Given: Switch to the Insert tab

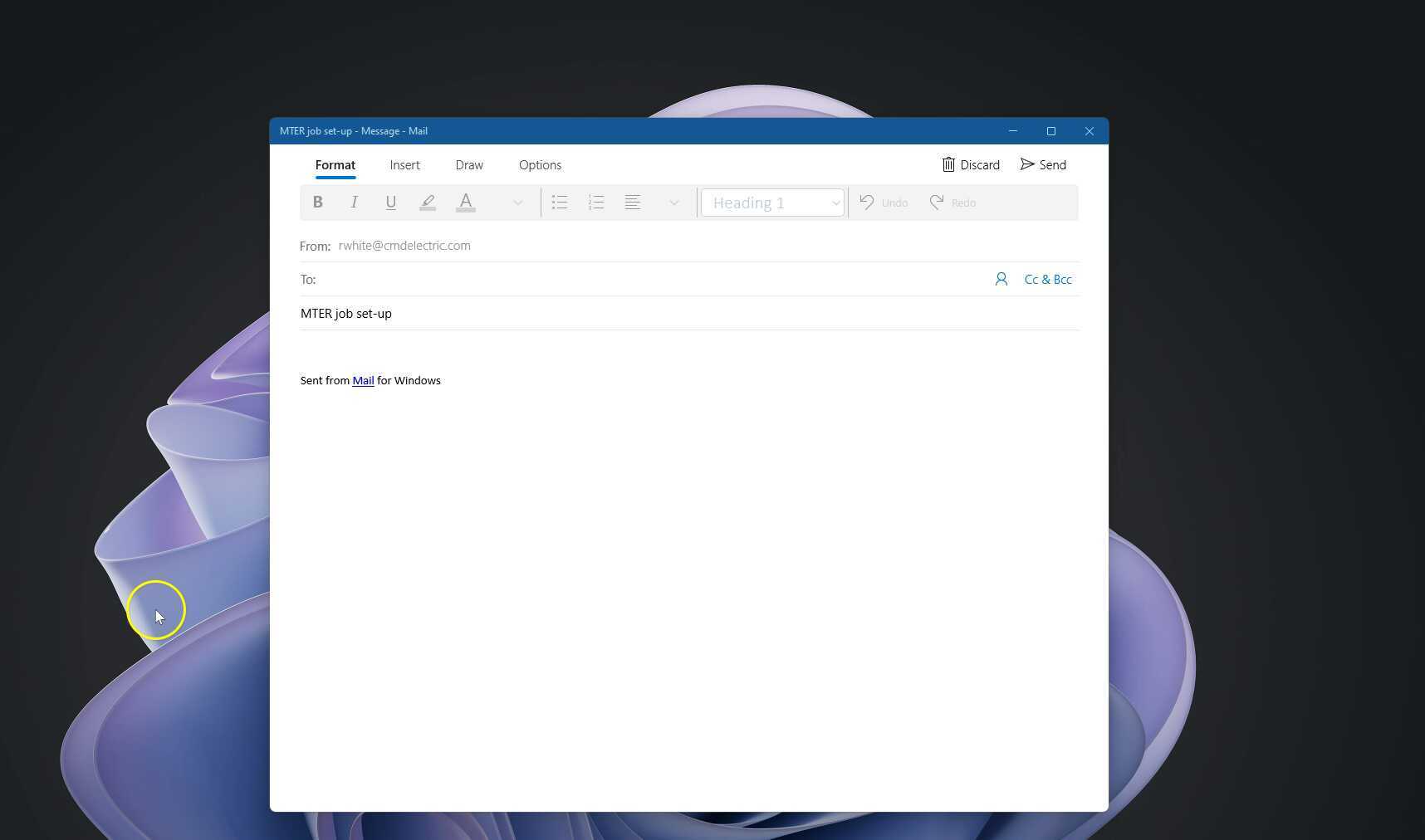Looking at the screenshot, I should (404, 165).
